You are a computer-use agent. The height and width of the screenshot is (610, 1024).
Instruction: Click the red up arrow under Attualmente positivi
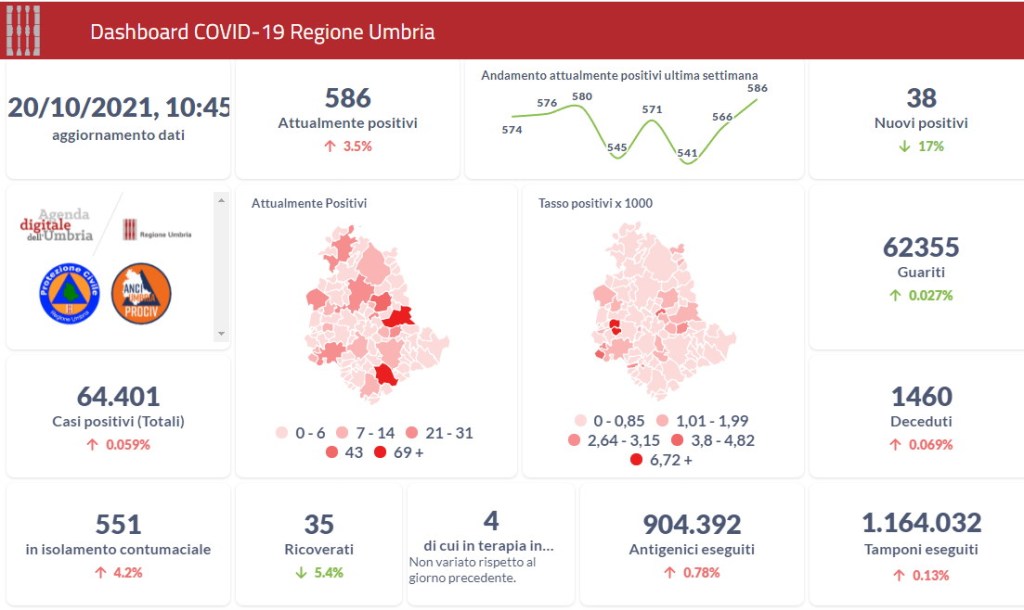330,146
